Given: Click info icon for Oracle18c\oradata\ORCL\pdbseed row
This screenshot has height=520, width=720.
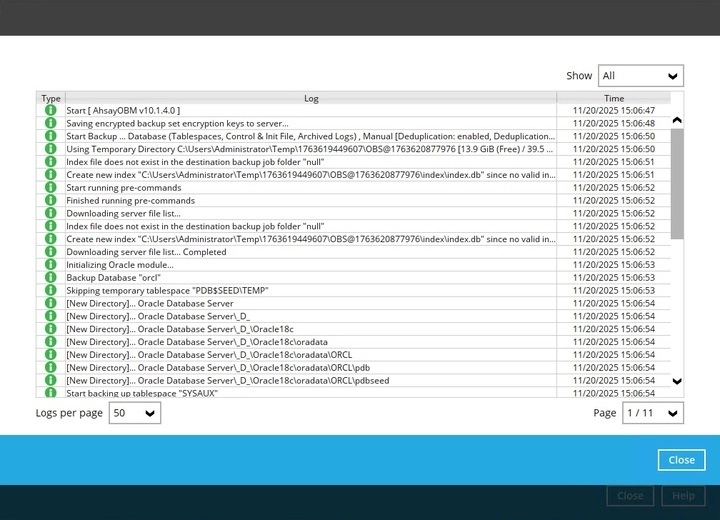Looking at the screenshot, I should 51,380.
